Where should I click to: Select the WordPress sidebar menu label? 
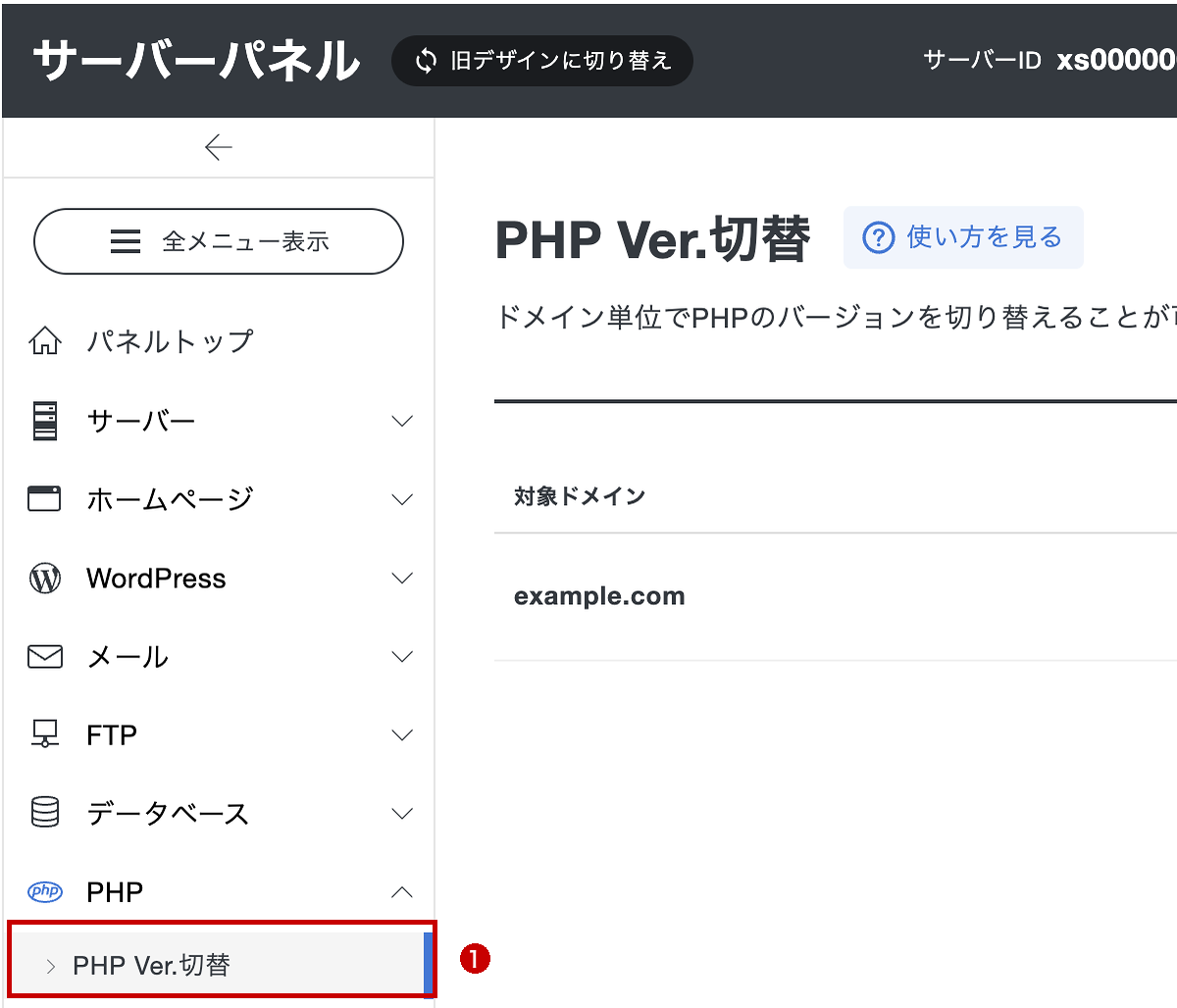[156, 579]
